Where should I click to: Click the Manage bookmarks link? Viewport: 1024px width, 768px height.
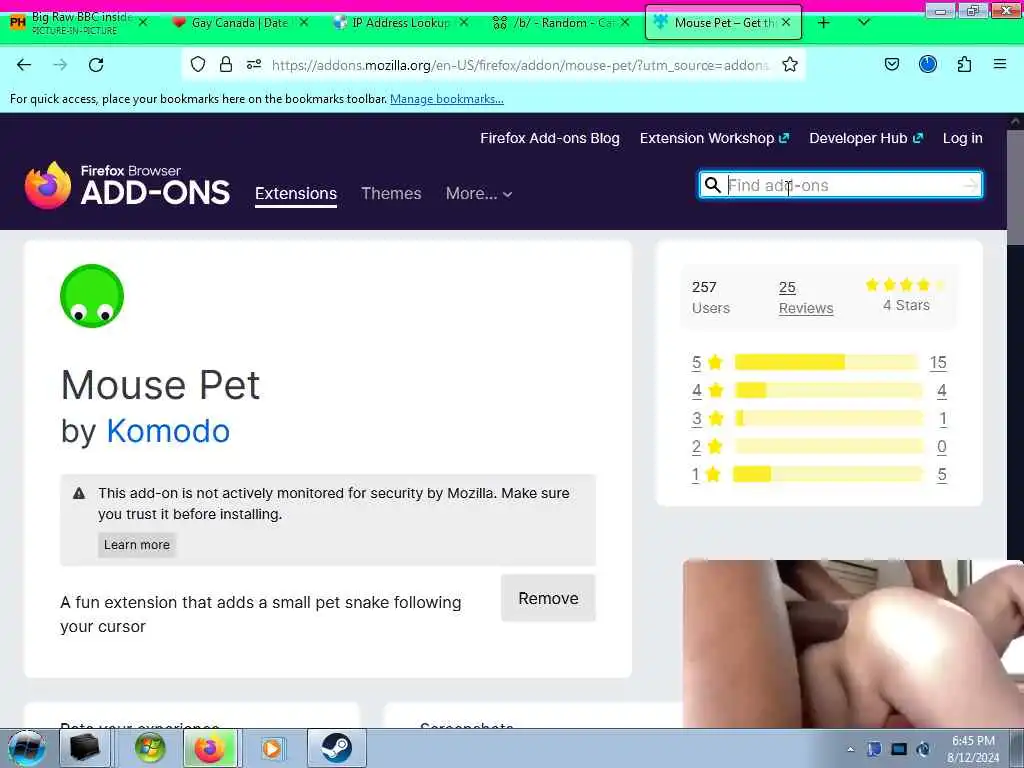click(447, 99)
